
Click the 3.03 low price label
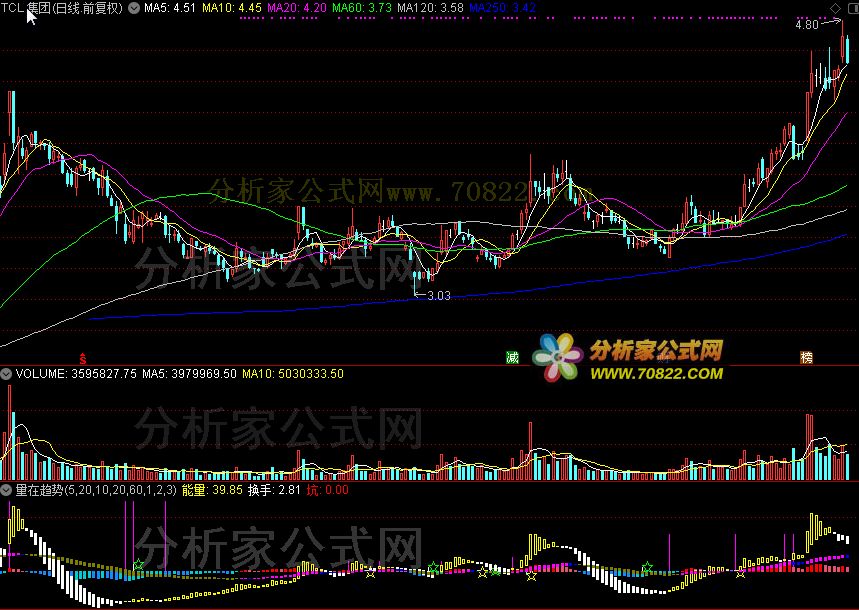pyautogui.click(x=438, y=296)
